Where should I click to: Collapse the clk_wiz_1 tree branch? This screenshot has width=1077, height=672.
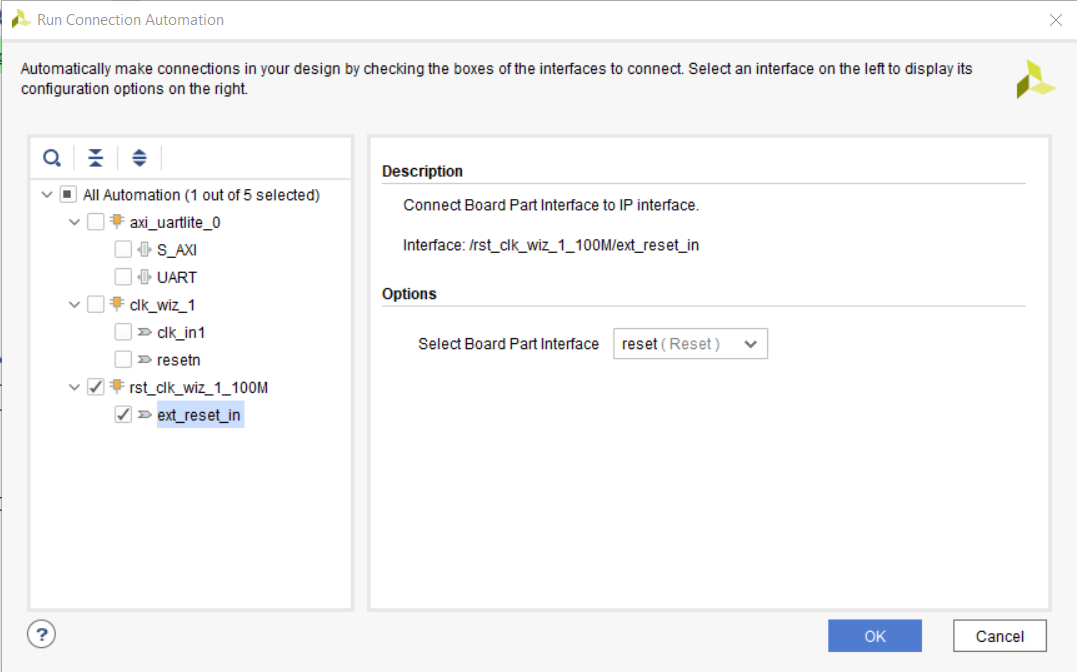[72, 304]
